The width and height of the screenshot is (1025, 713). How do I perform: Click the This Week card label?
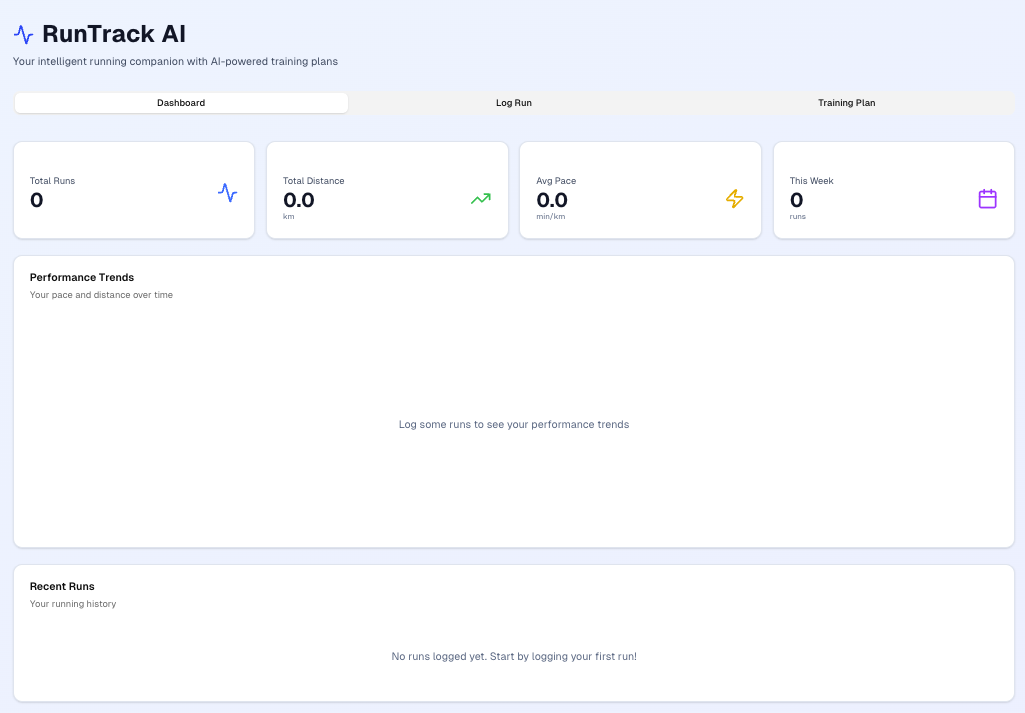pos(811,181)
